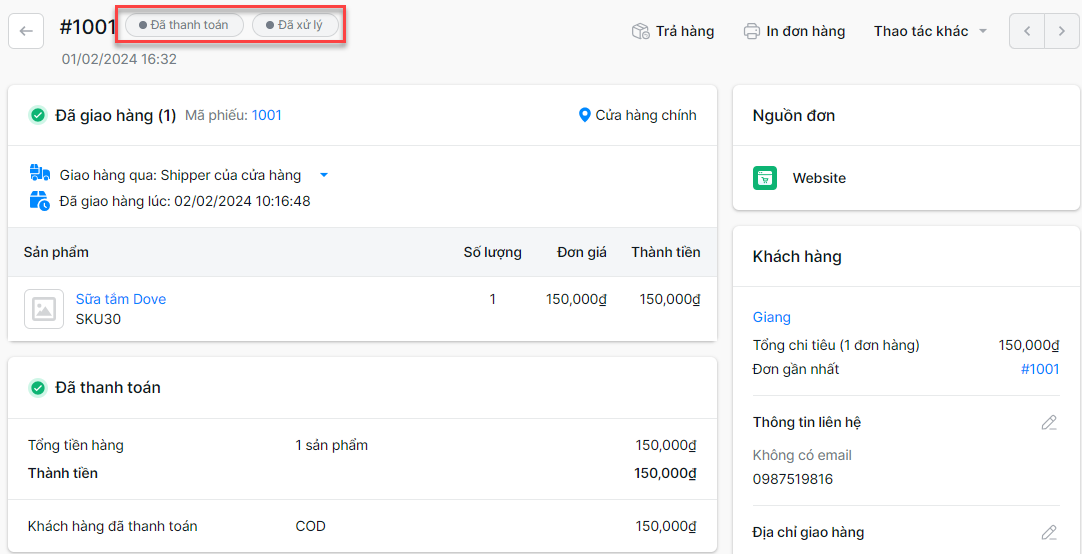Go to the previous order
Screen dimensions: 1082x554
pos(1026,31)
